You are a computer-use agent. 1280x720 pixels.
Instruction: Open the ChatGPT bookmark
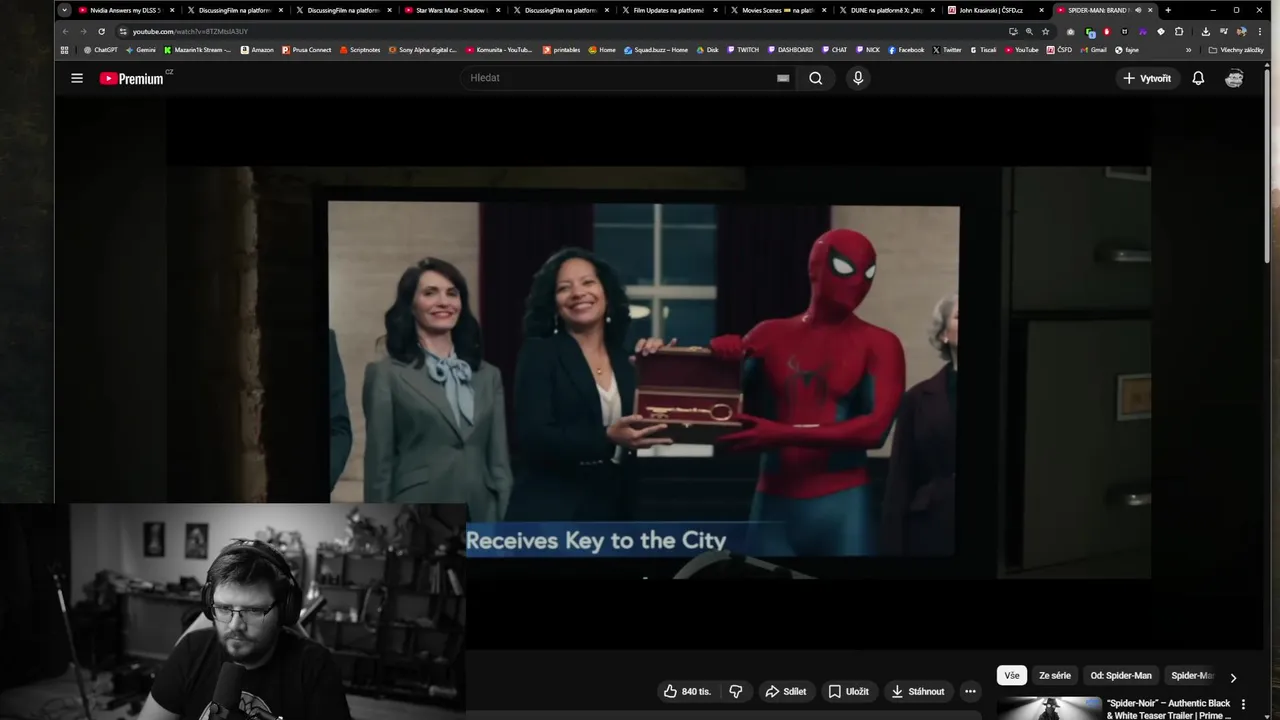point(100,50)
